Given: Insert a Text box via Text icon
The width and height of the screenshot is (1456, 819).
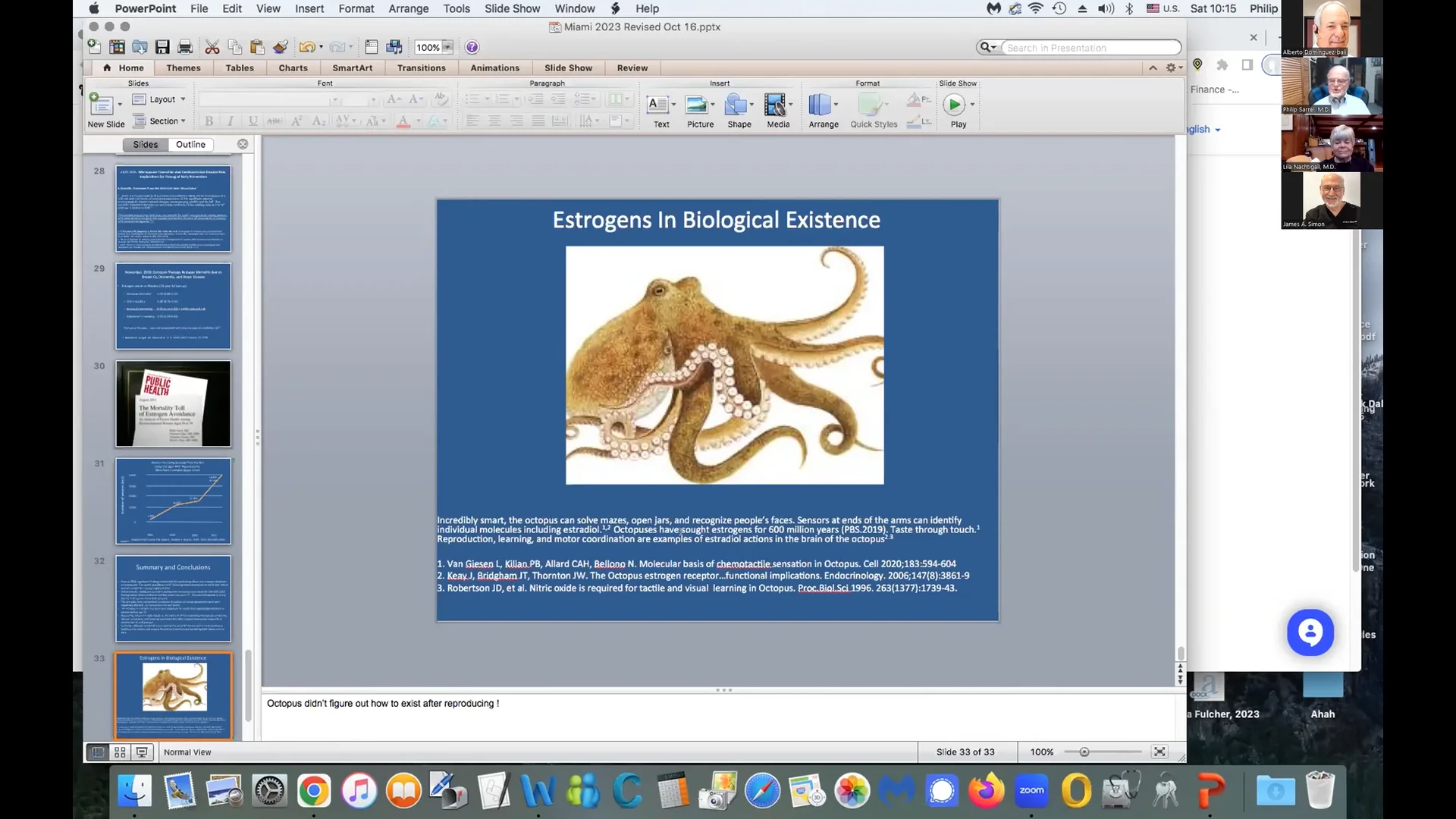Looking at the screenshot, I should click(x=657, y=105).
